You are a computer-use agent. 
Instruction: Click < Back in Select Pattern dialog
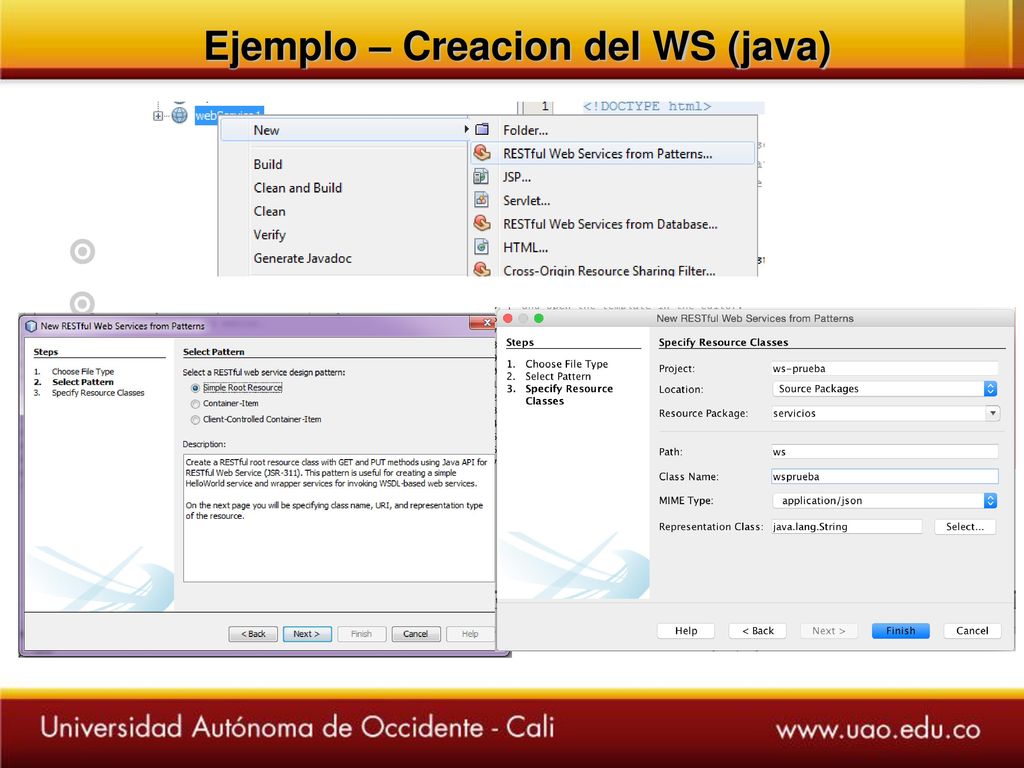[x=253, y=633]
